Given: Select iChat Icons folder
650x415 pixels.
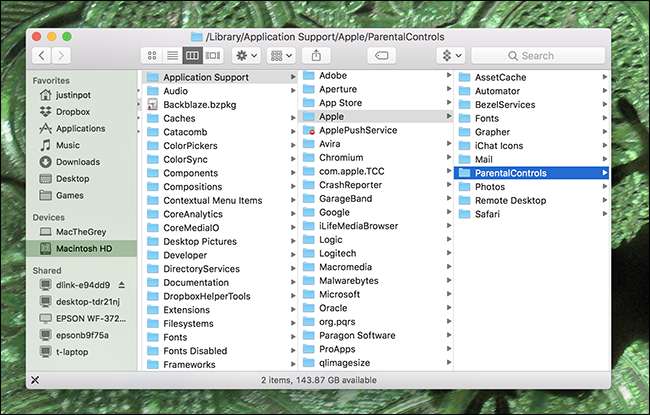Looking at the screenshot, I should coord(532,146).
